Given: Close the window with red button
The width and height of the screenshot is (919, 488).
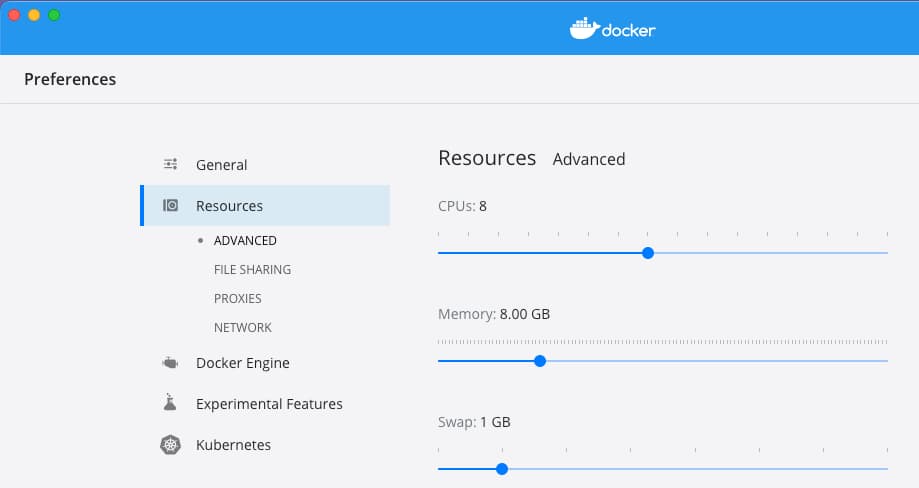Looking at the screenshot, I should 14,15.
